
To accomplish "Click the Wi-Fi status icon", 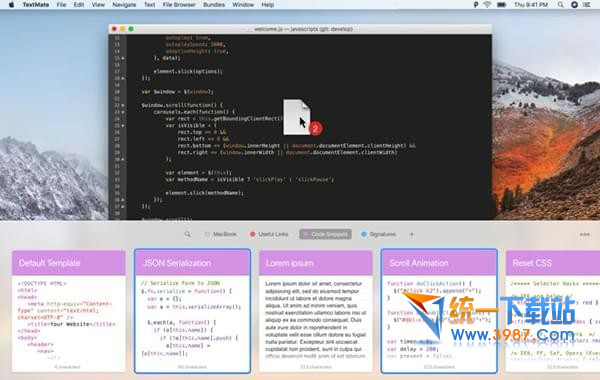I will point(487,5).
